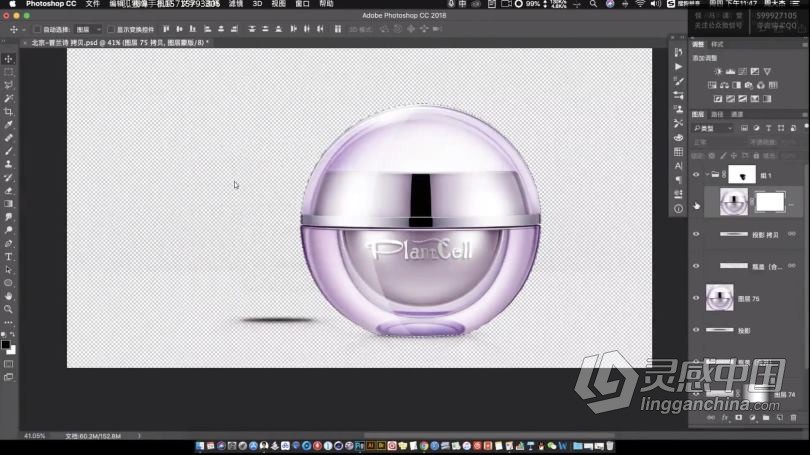Add a Color Balance adjustment

pos(724,85)
